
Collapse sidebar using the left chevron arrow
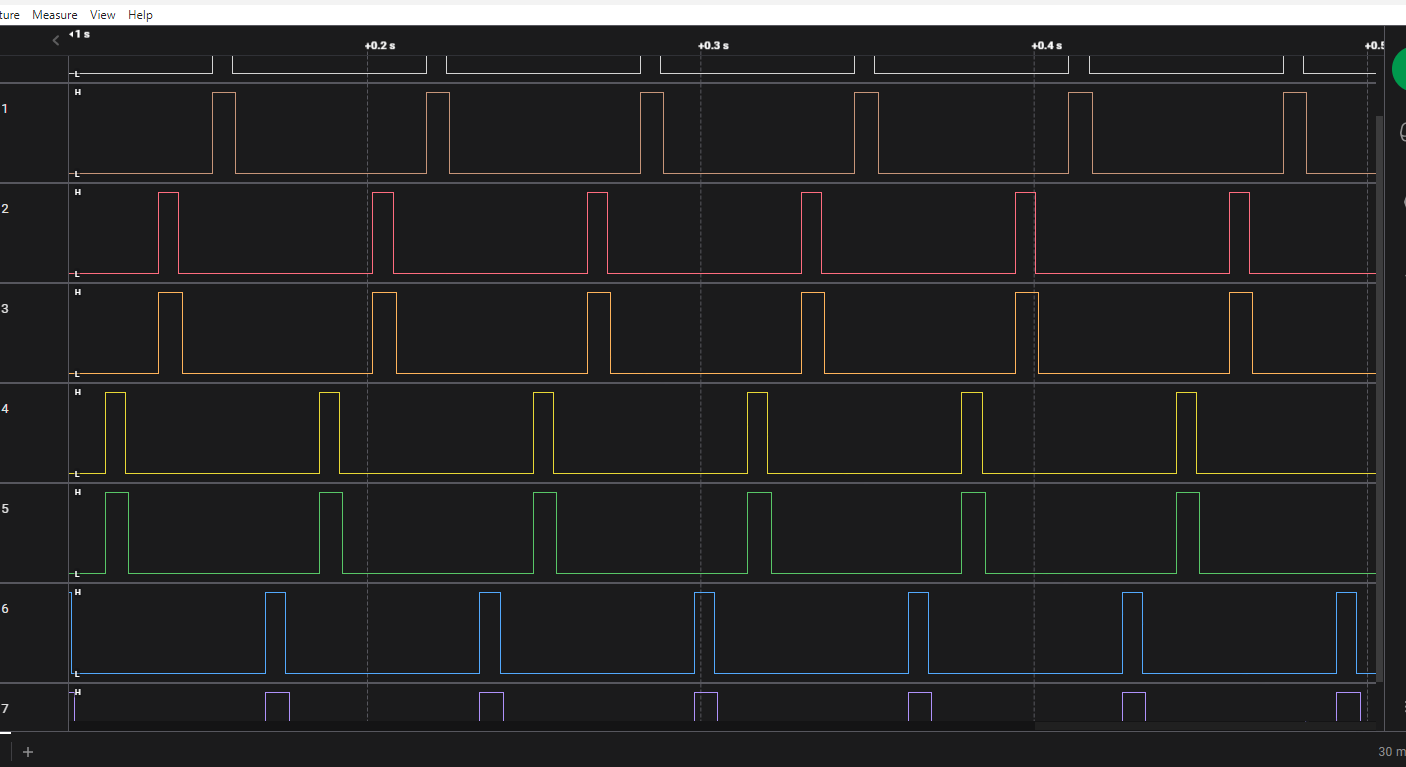56,40
